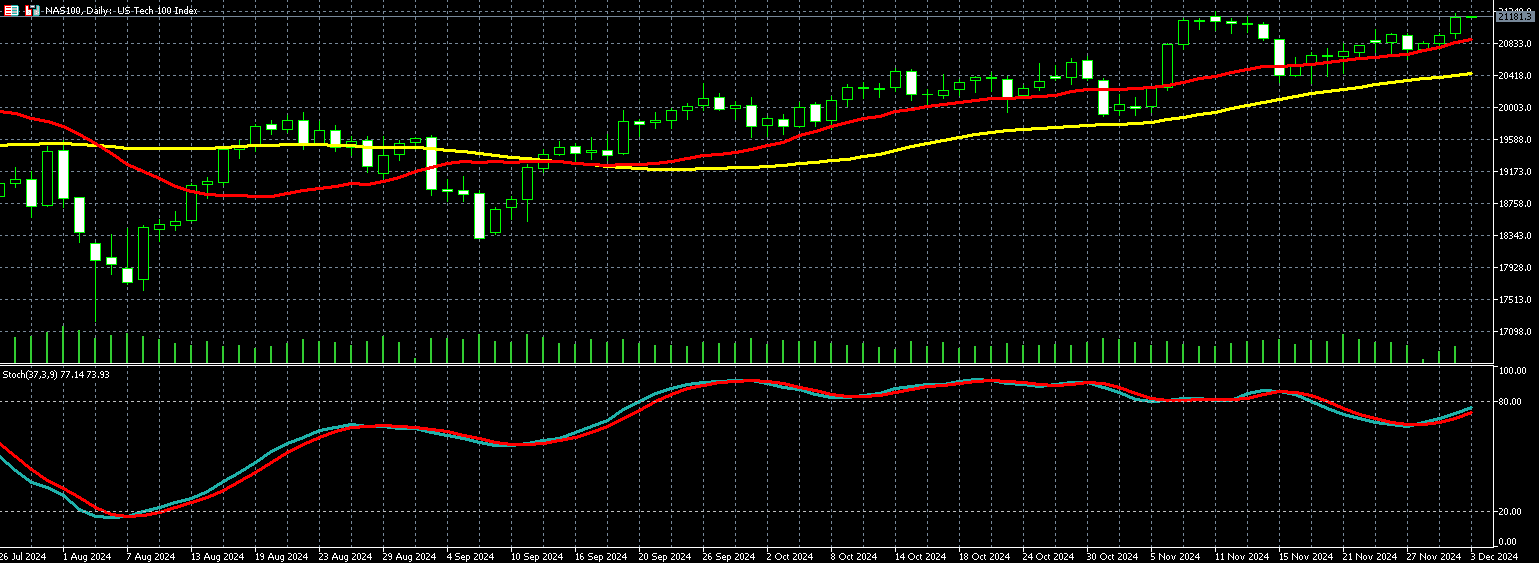Click the 1 Aug 2024 date label
Screen dimensions: 1539x563
[87, 556]
